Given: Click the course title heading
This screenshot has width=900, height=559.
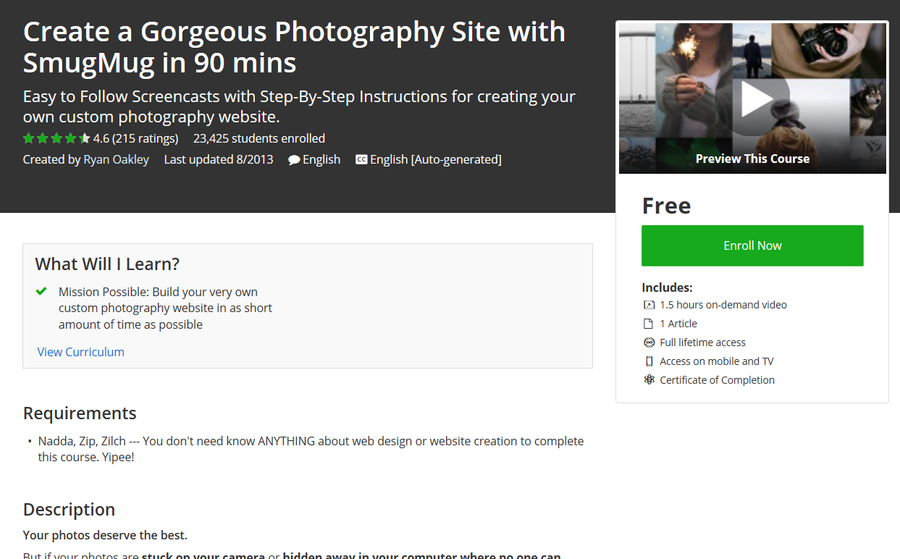Looking at the screenshot, I should [x=294, y=47].
